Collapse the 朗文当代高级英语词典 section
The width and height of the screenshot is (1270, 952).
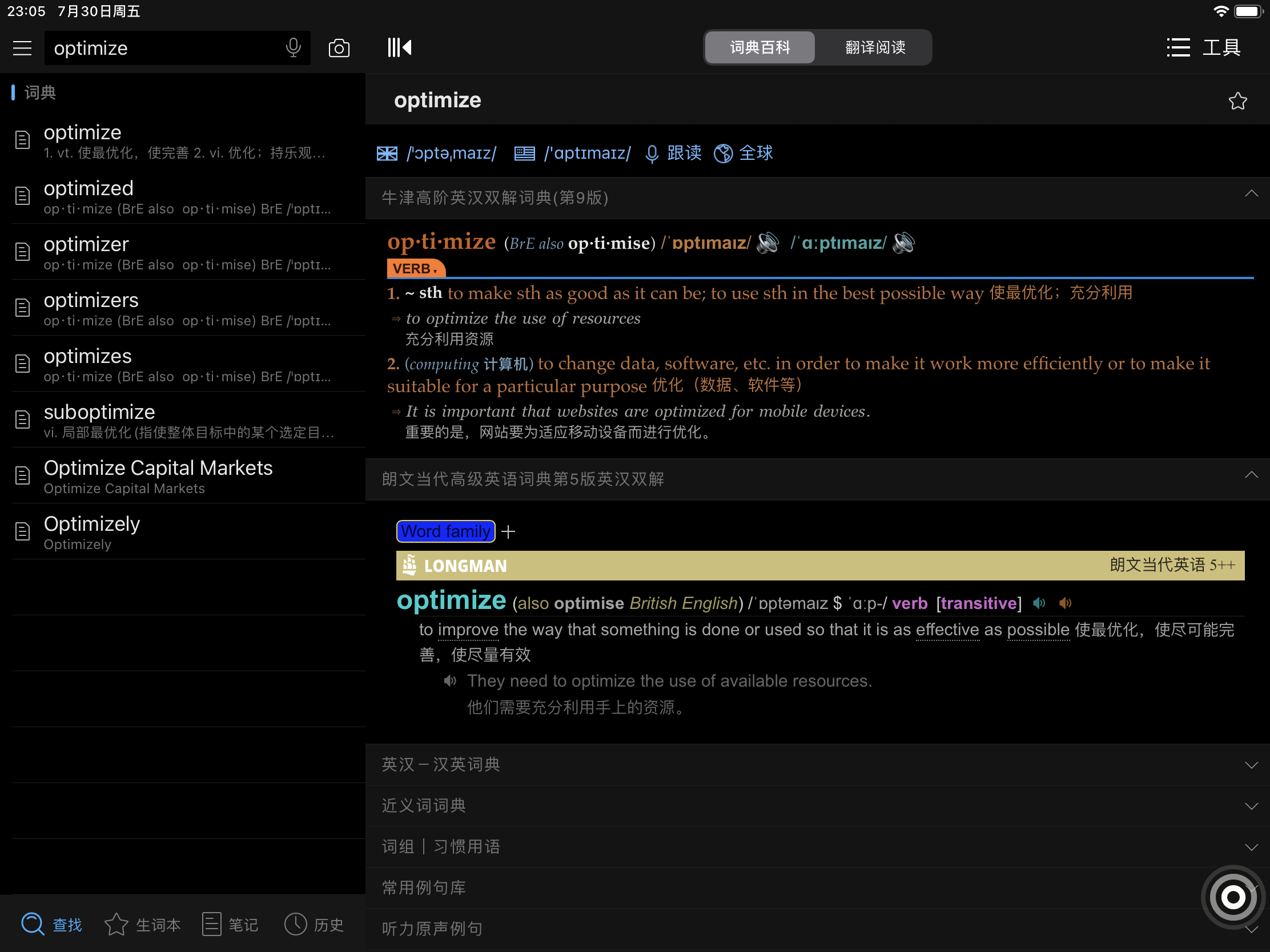click(x=1251, y=475)
